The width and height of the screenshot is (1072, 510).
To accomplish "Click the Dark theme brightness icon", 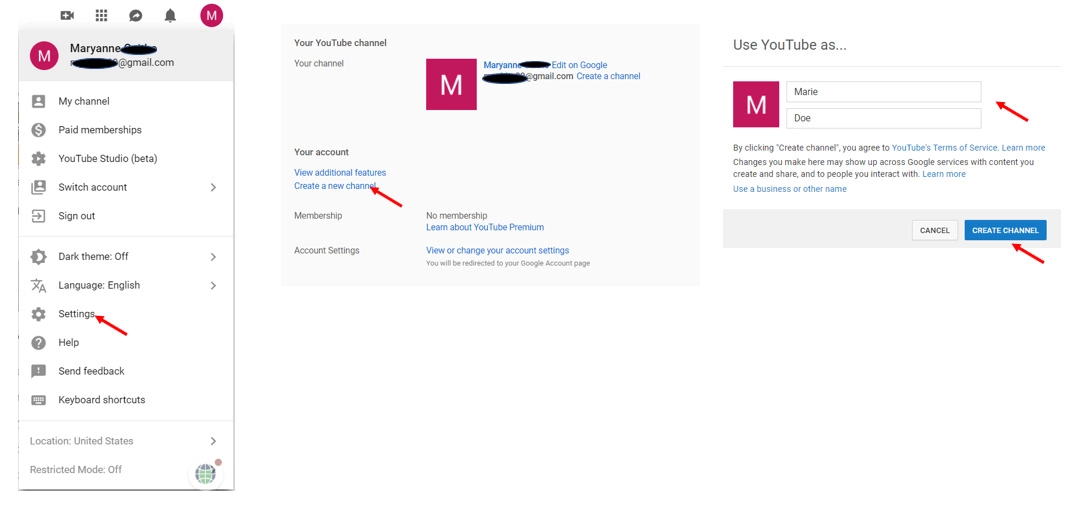I will tap(38, 256).
